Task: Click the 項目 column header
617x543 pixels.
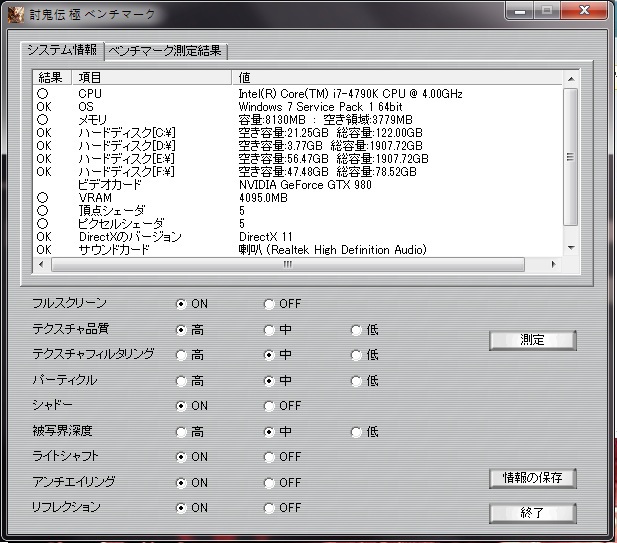Action: click(x=151, y=78)
